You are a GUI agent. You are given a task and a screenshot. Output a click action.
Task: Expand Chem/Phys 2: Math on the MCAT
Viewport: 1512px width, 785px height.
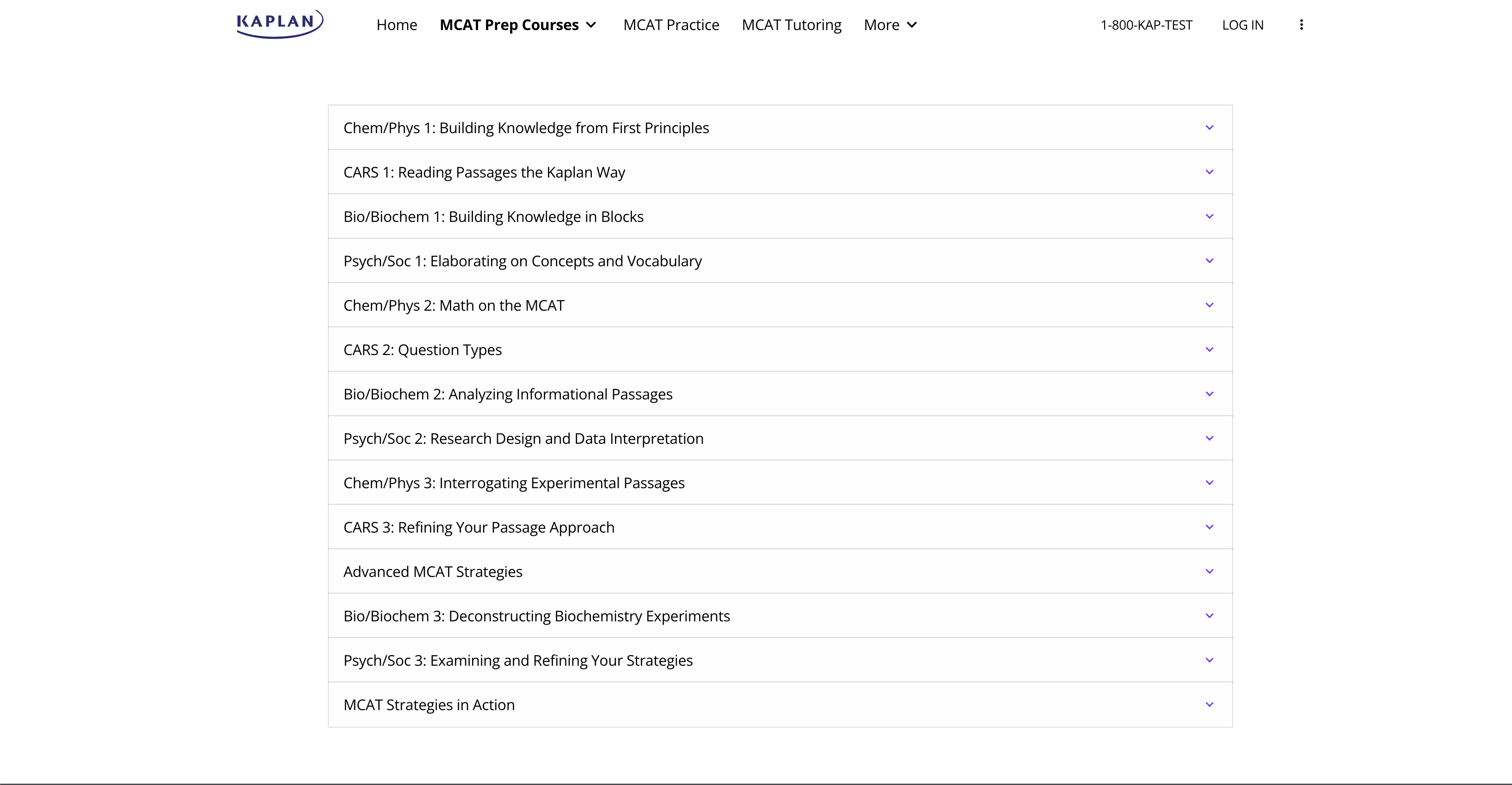780,305
